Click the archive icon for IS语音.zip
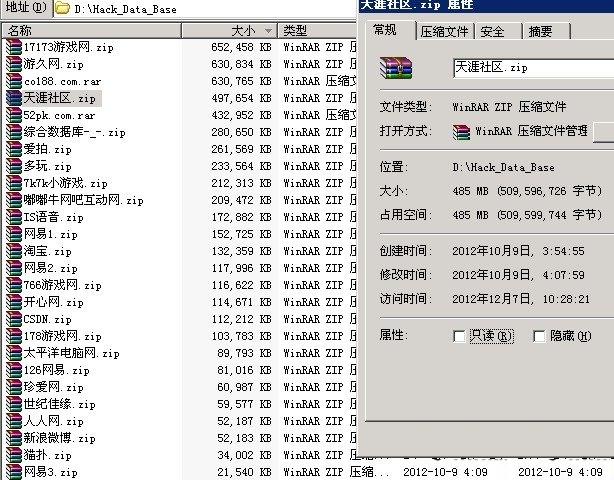Image resolution: width=614 pixels, height=480 pixels. coord(14,217)
